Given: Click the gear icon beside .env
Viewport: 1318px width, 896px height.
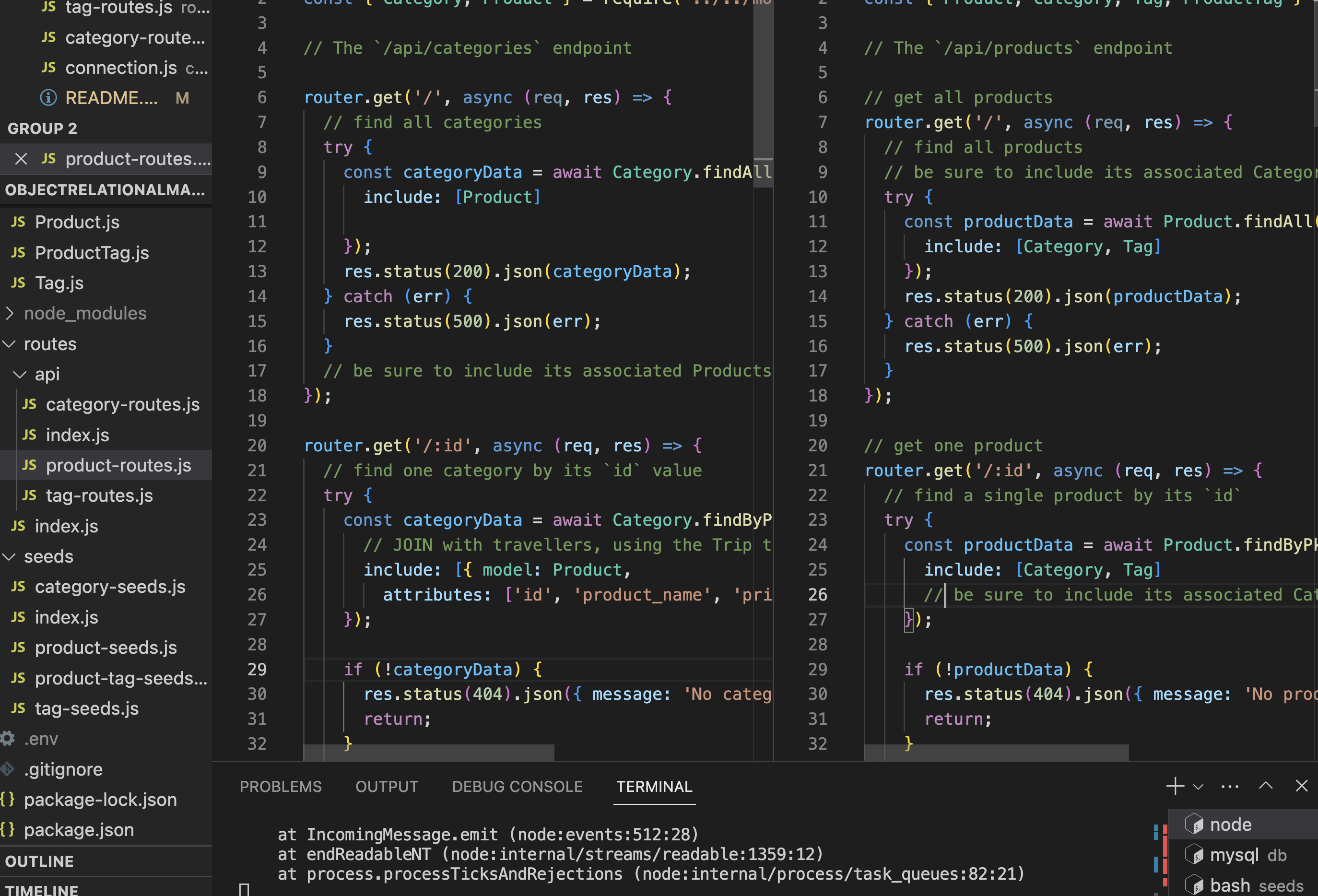Looking at the screenshot, I should tap(7, 738).
